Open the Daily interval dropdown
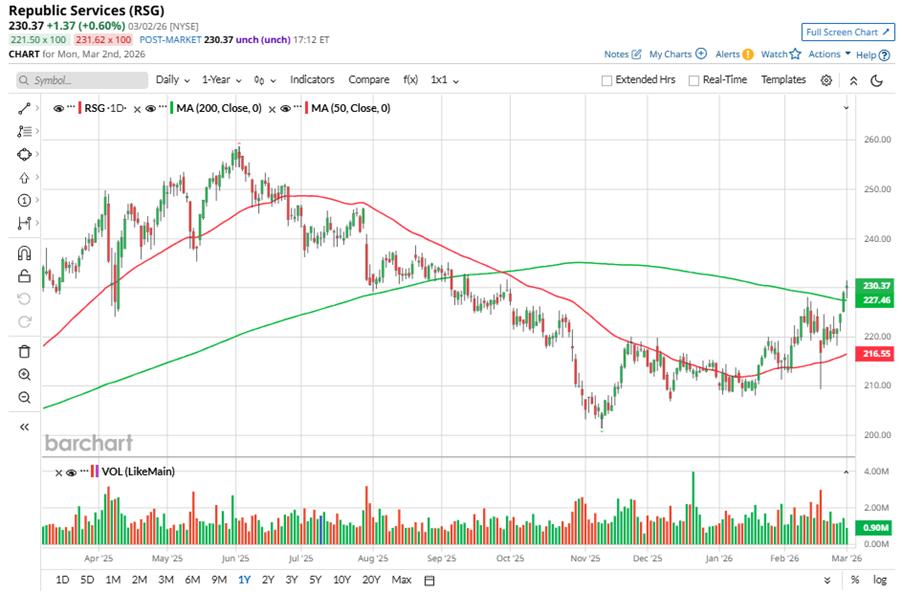The image size is (902, 592). pos(173,80)
